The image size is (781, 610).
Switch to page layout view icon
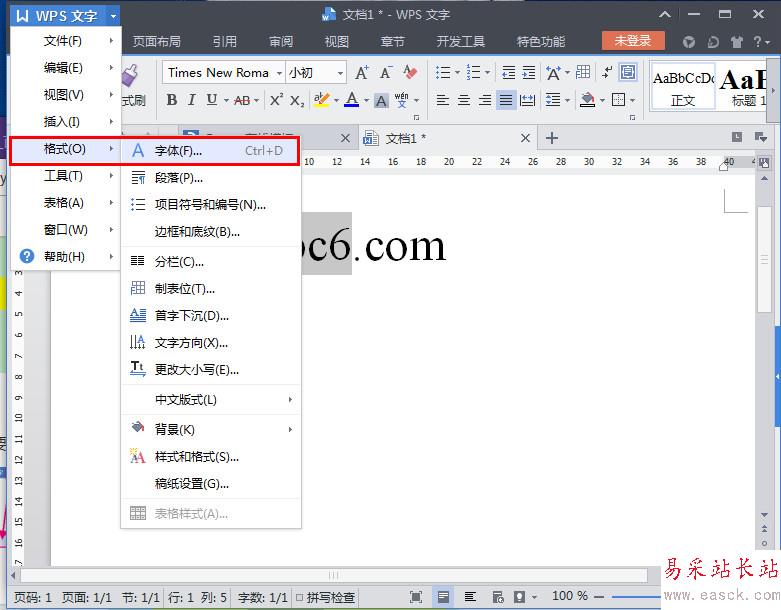pos(443,597)
